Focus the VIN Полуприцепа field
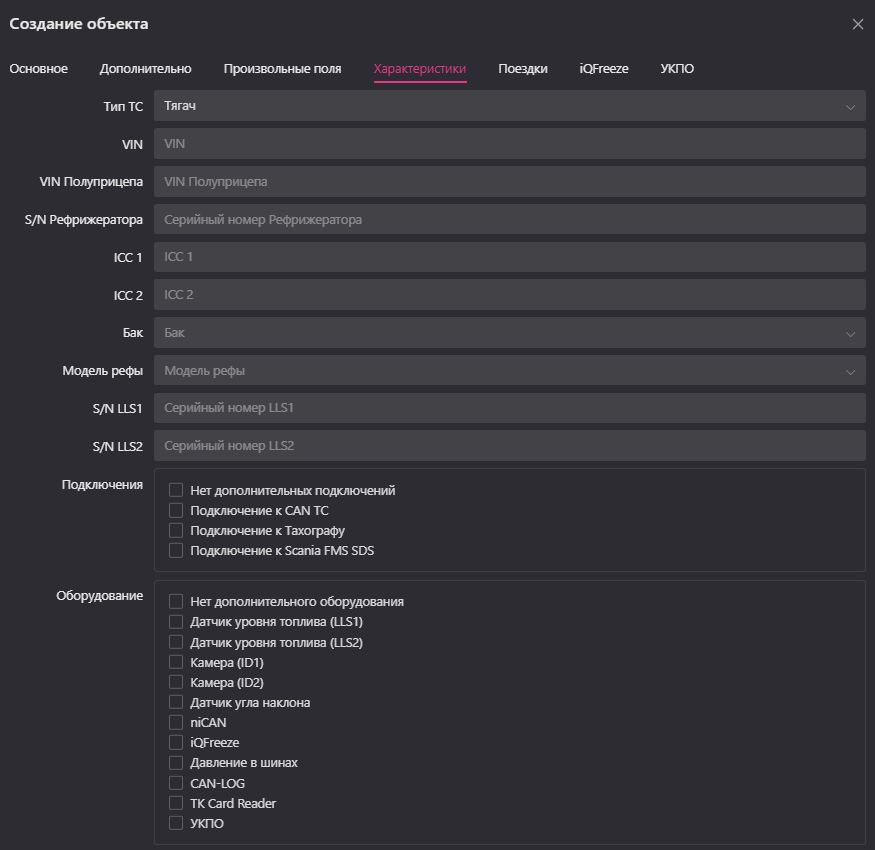Image resolution: width=875 pixels, height=850 pixels. click(509, 182)
